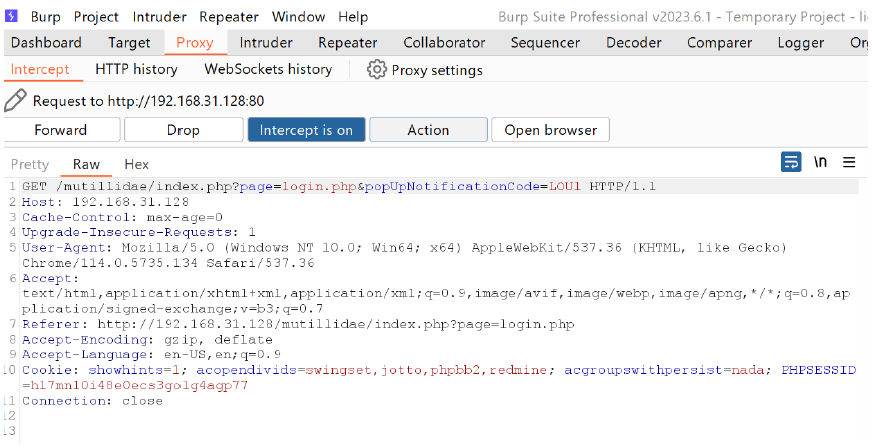872x448 pixels.
Task: Click the Accept-Language header line
Action: (x=151, y=355)
